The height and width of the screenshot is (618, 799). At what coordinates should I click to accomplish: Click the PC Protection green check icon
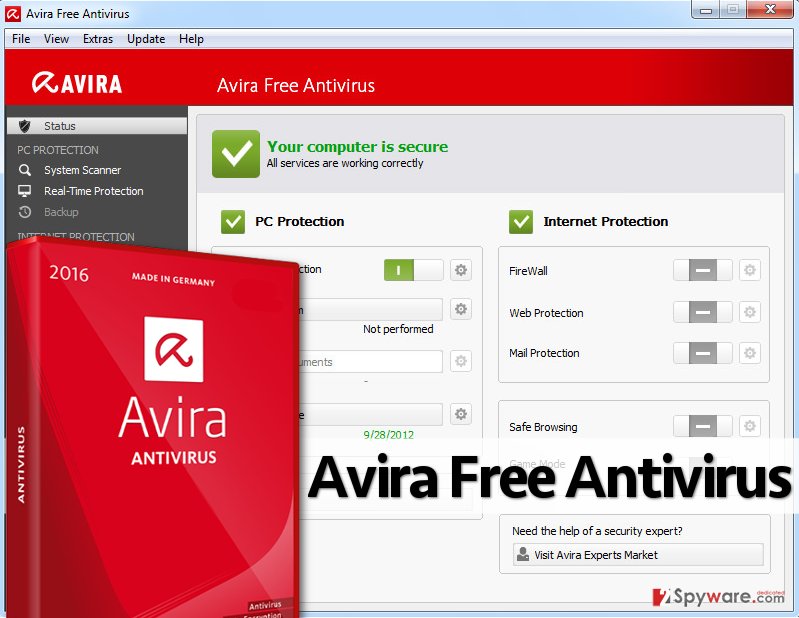point(233,222)
